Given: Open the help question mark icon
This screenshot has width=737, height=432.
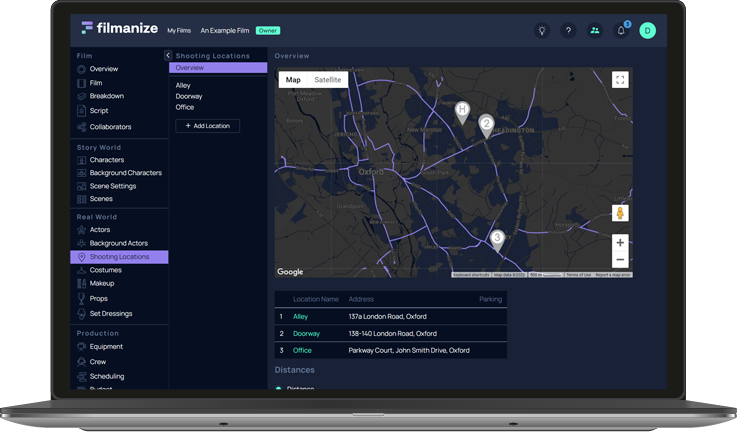Looking at the screenshot, I should [x=568, y=31].
